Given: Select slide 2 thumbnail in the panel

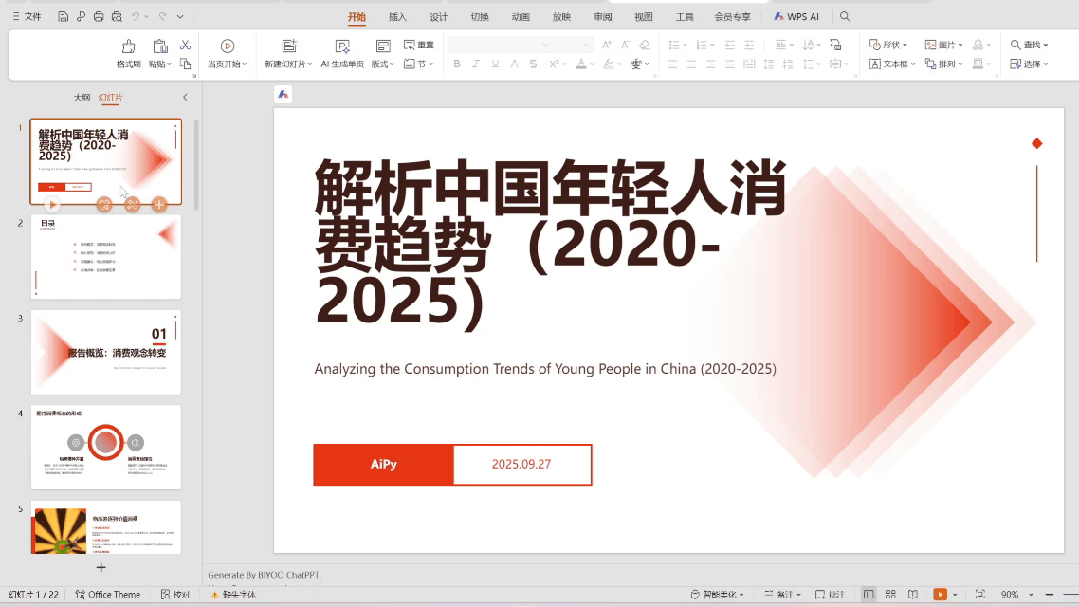Looking at the screenshot, I should point(105,257).
